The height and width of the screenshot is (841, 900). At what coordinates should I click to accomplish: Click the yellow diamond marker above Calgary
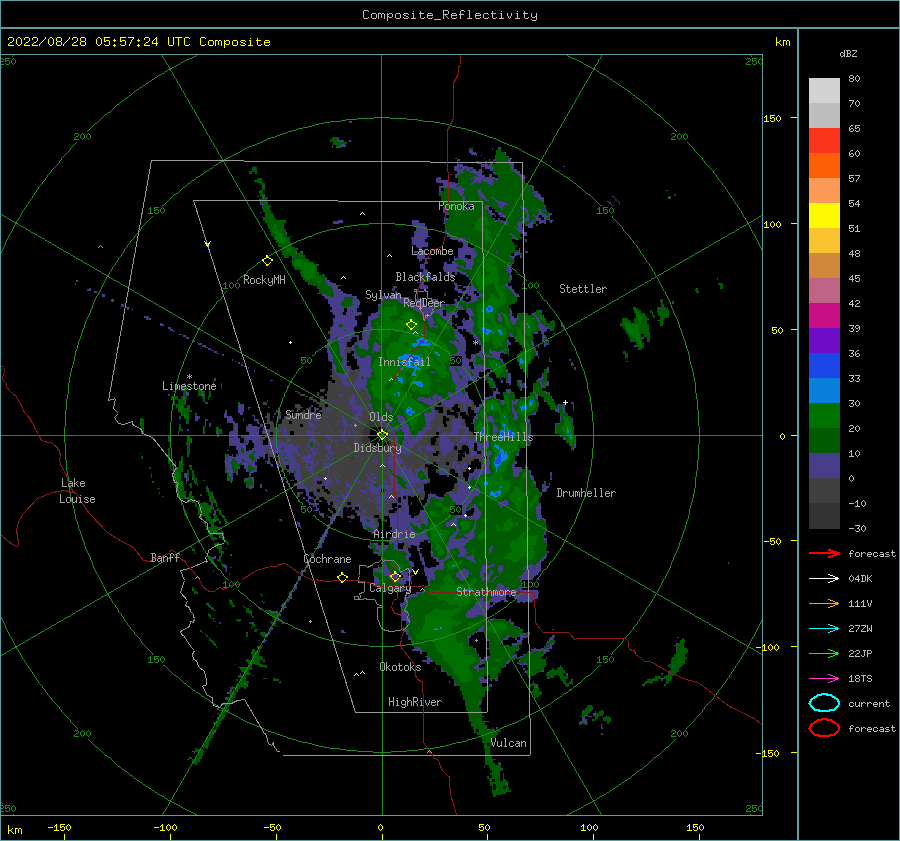395,576
